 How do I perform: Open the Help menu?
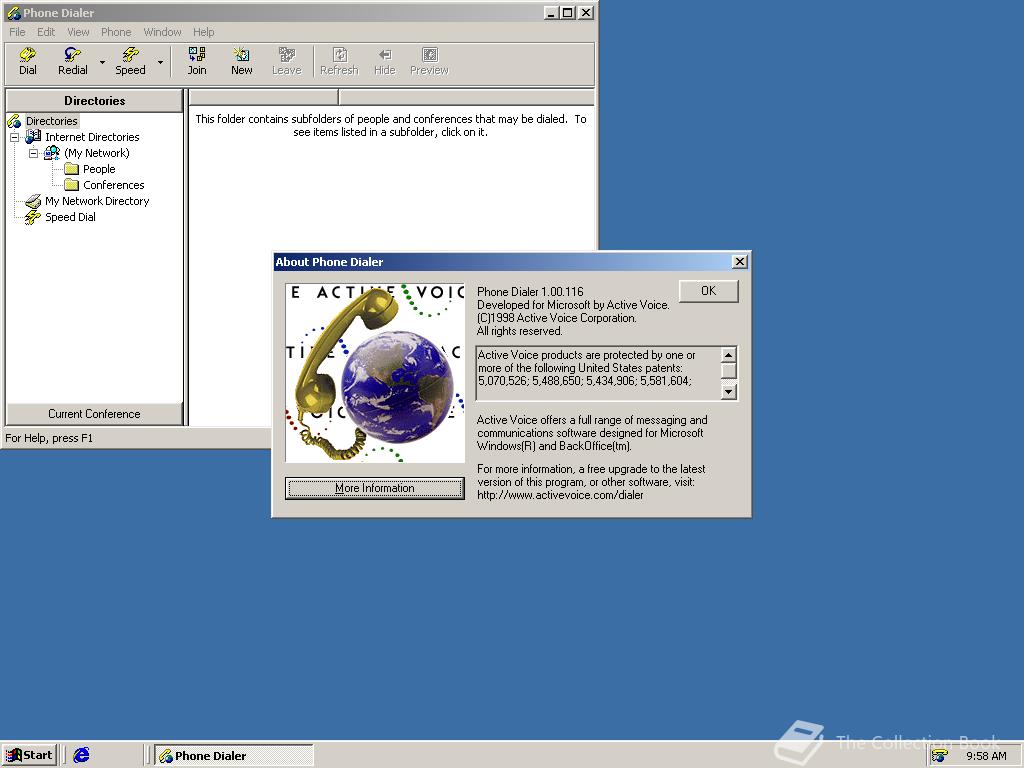click(203, 32)
